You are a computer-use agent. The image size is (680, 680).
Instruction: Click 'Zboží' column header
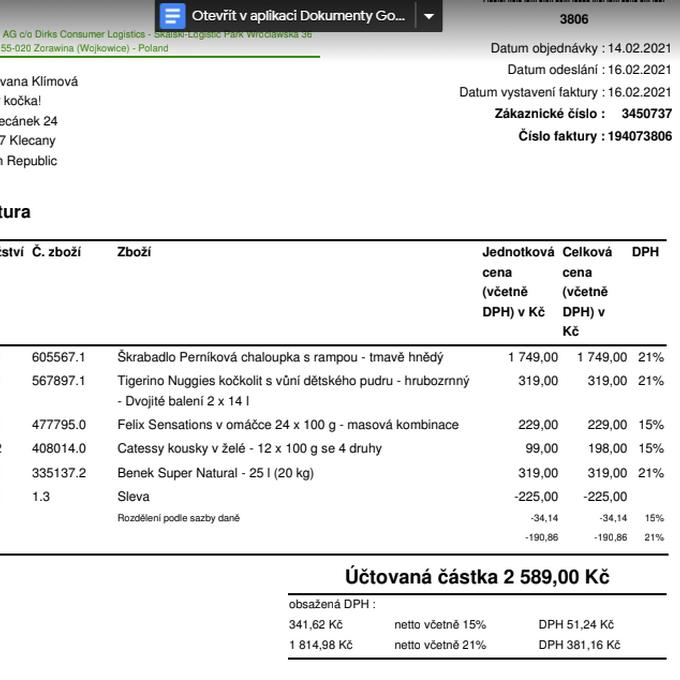134,252
